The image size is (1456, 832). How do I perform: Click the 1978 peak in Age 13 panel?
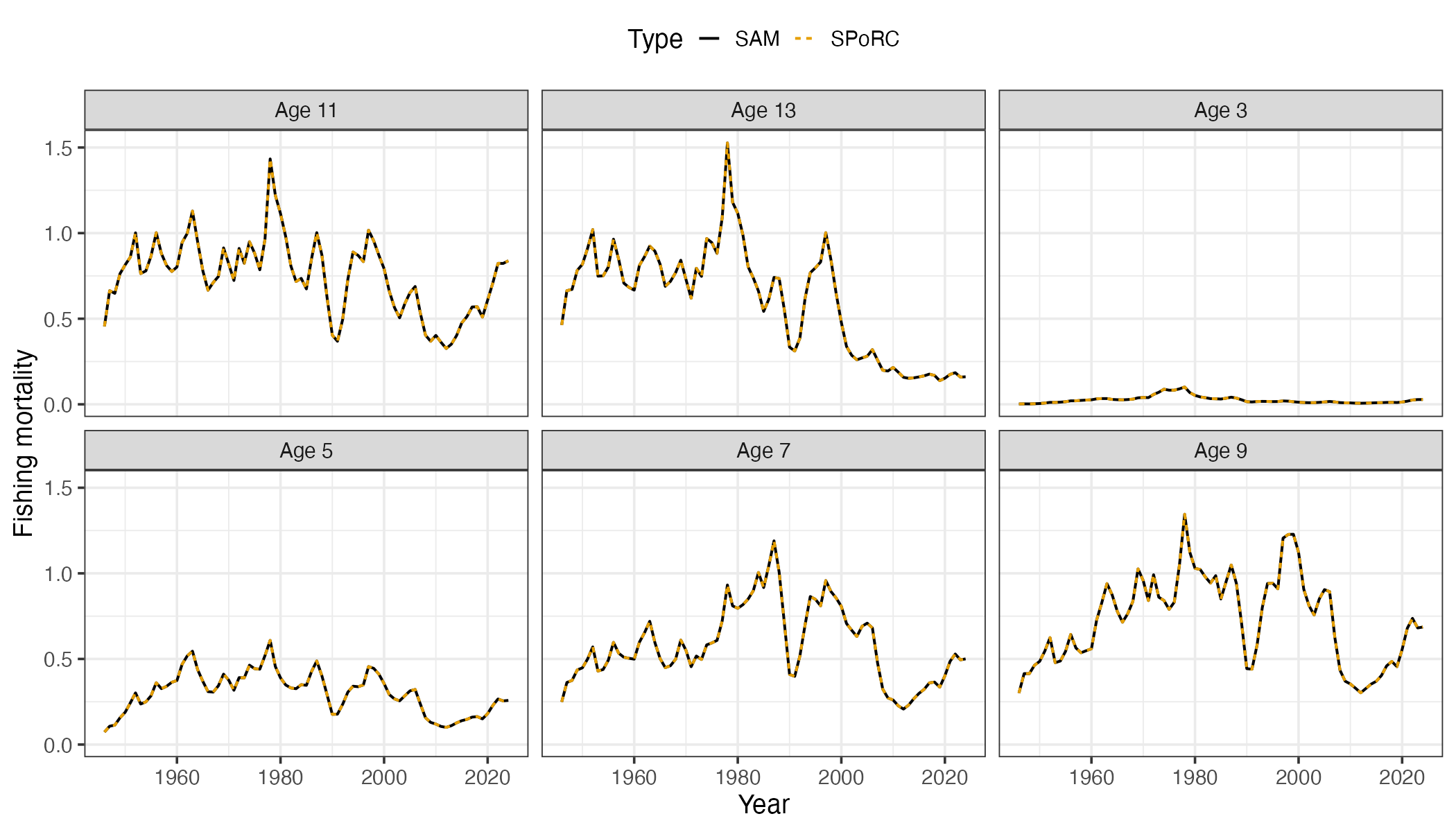[727, 143]
